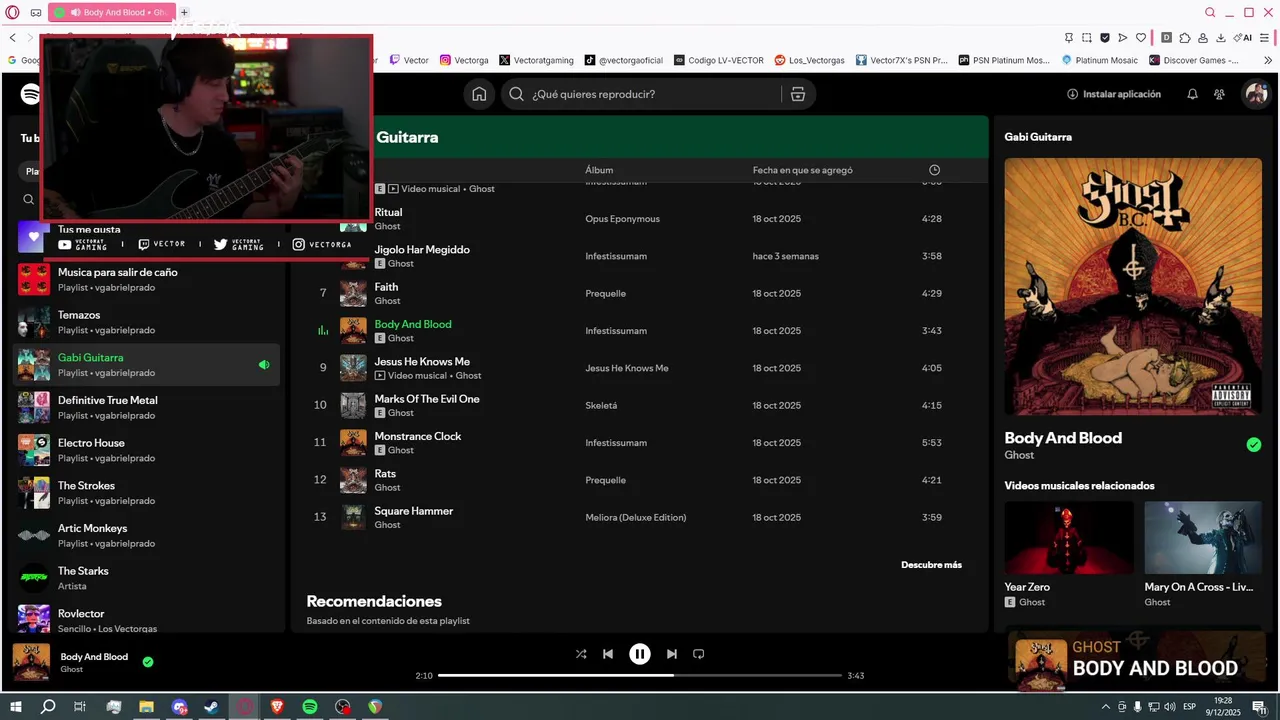The height and width of the screenshot is (720, 1280).
Task: Open the browser Downloads icon
Action: [1221, 38]
